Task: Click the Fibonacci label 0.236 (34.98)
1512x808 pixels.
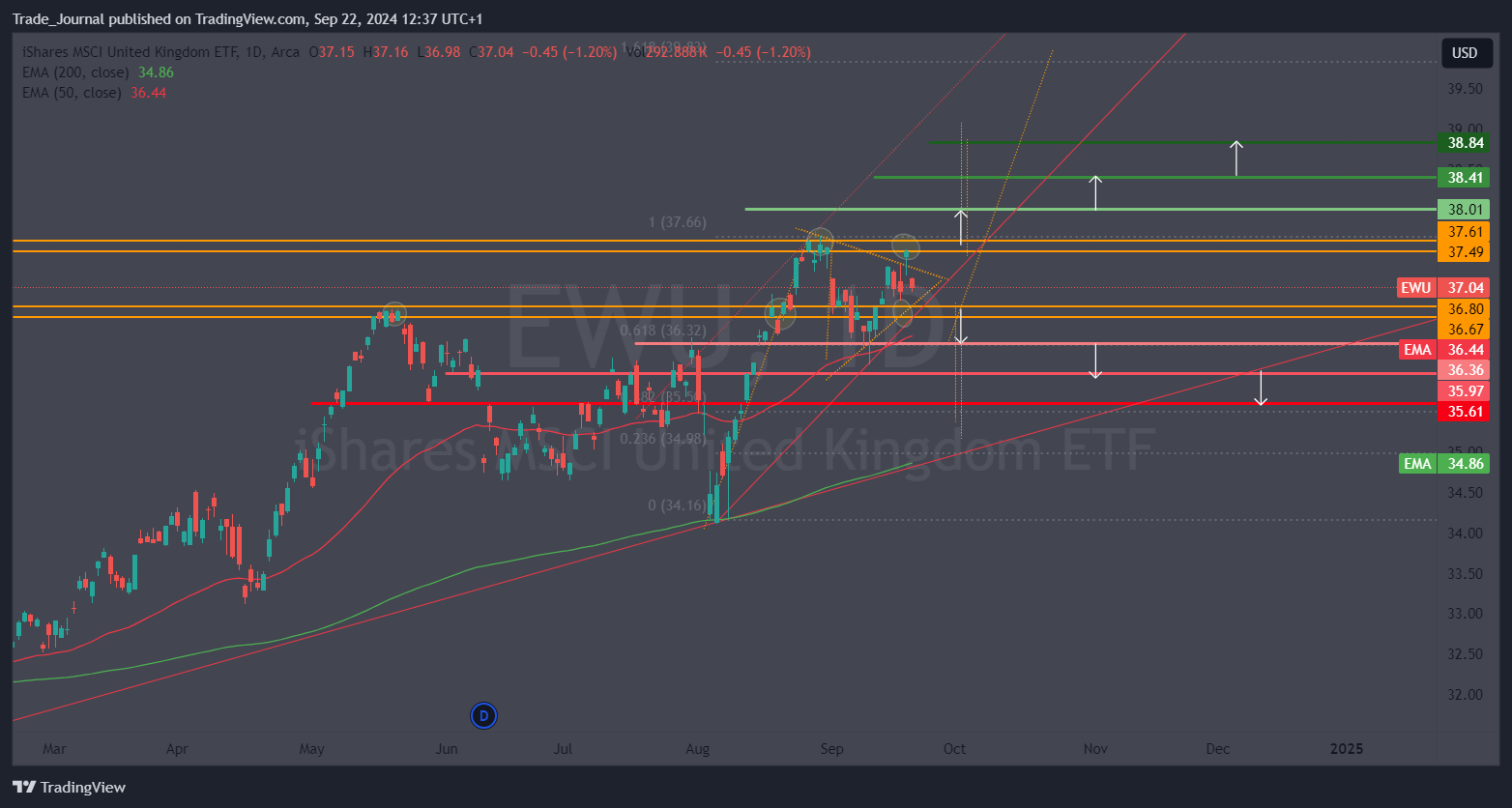Action: (663, 439)
